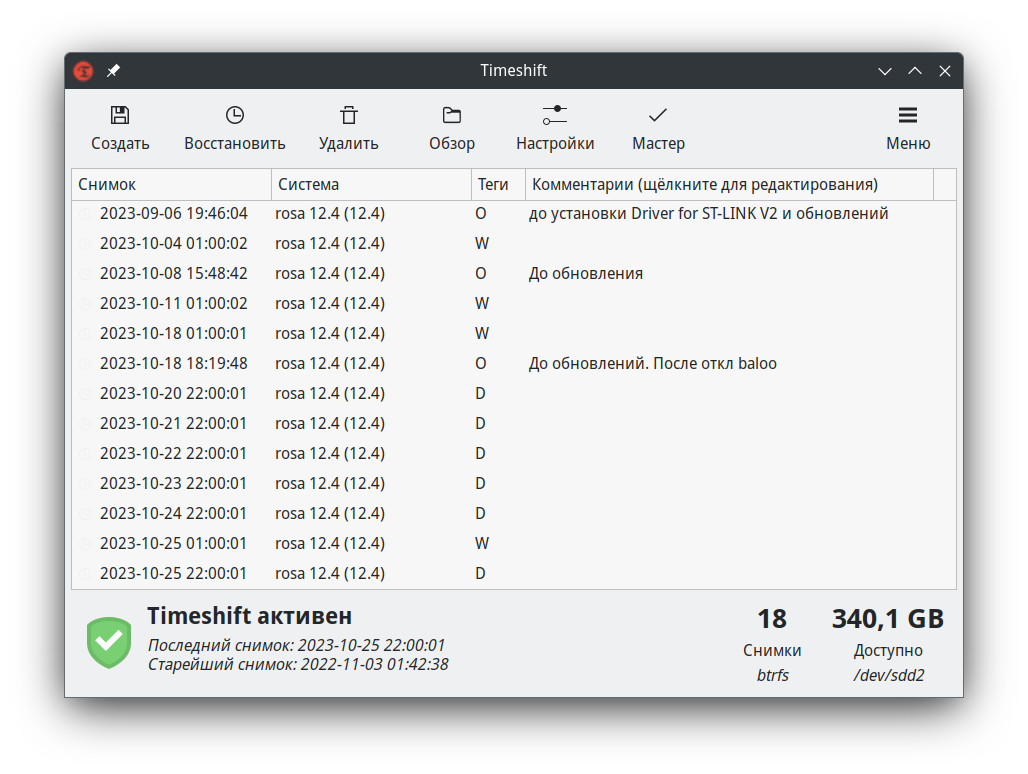Select snapshot 2023-10-25 01:00:01
This screenshot has width=1028, height=774.
pyautogui.click(x=513, y=544)
